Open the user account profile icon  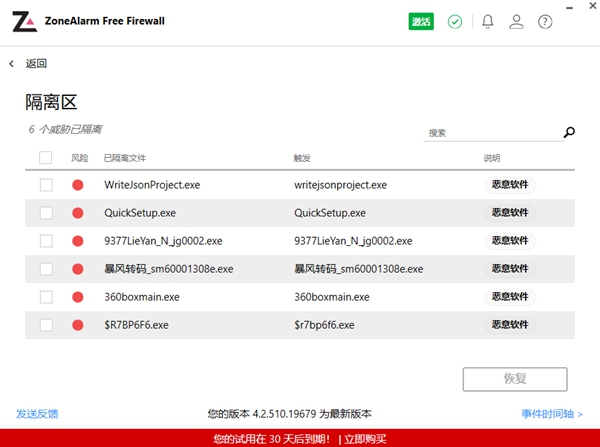click(x=516, y=21)
